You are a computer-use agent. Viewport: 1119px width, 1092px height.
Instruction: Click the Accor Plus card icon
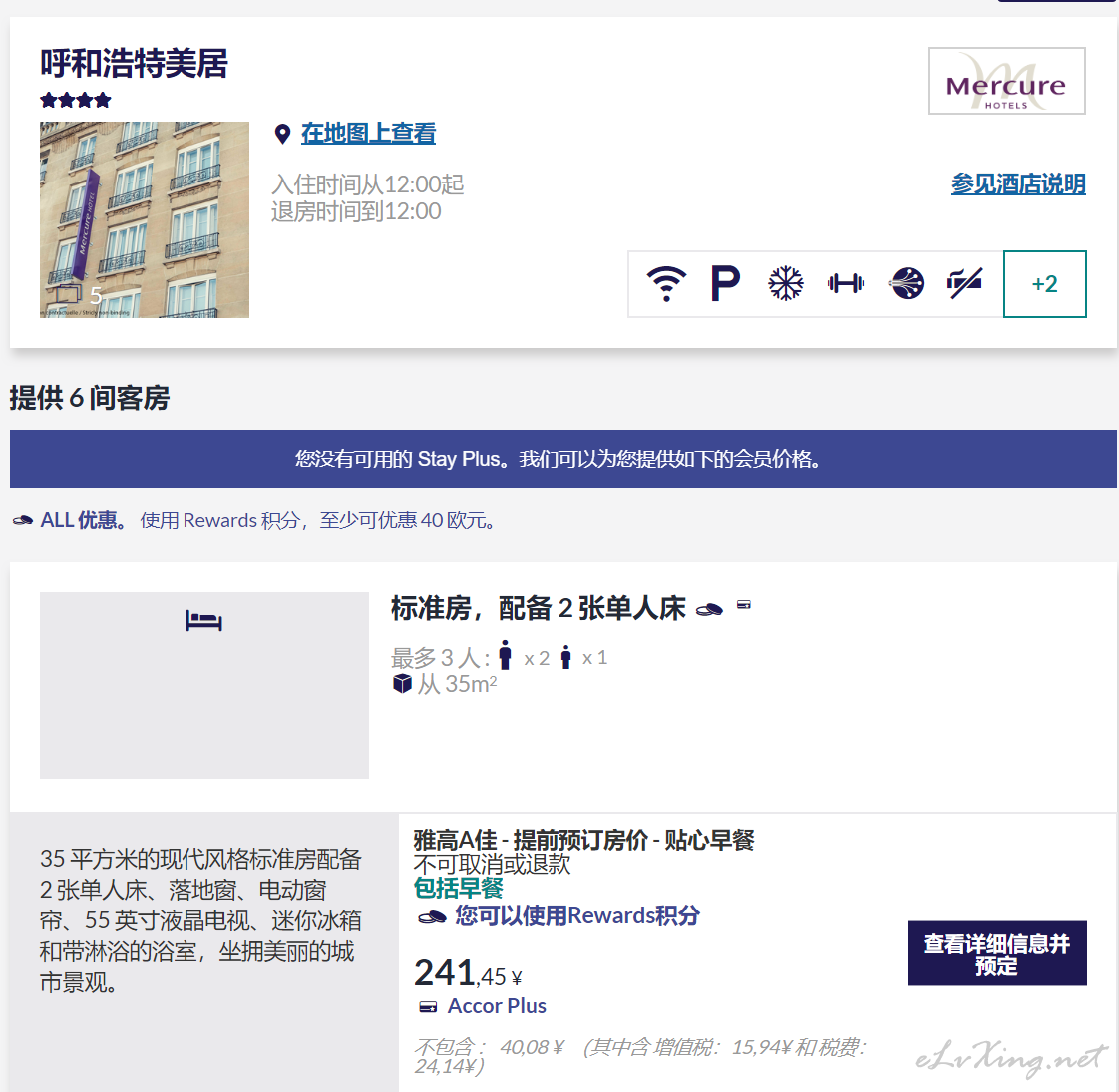point(428,1007)
